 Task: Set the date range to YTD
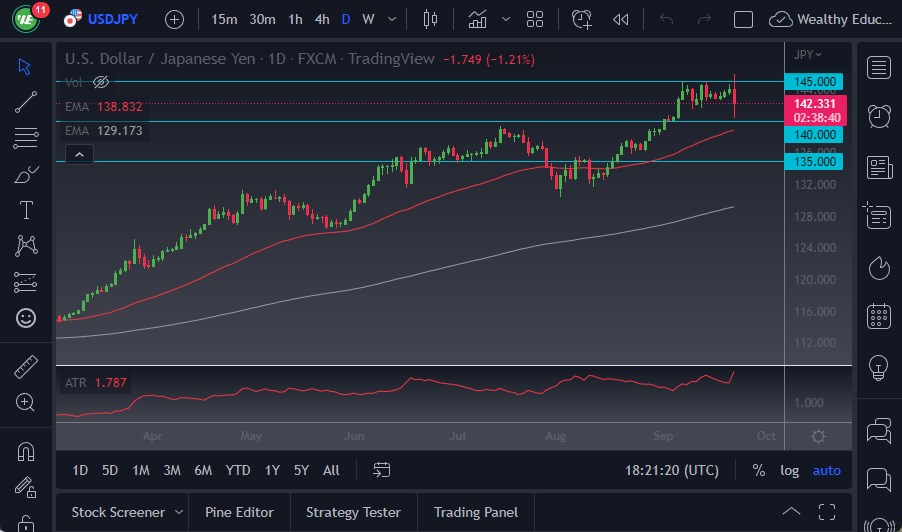click(237, 470)
